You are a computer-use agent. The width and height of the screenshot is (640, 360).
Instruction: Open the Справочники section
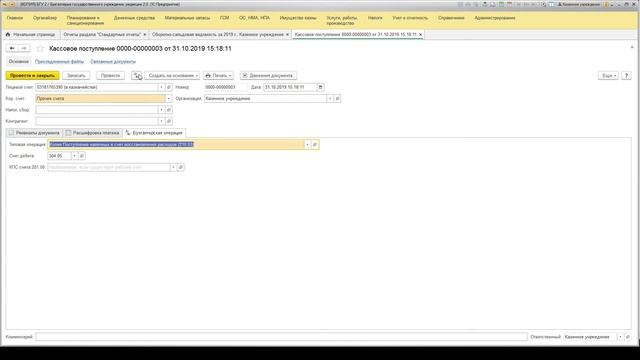[451, 18]
